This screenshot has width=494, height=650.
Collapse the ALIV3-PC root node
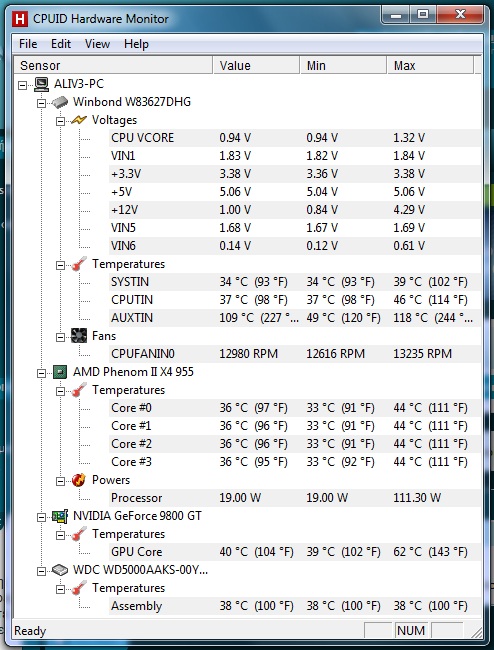click(23, 85)
